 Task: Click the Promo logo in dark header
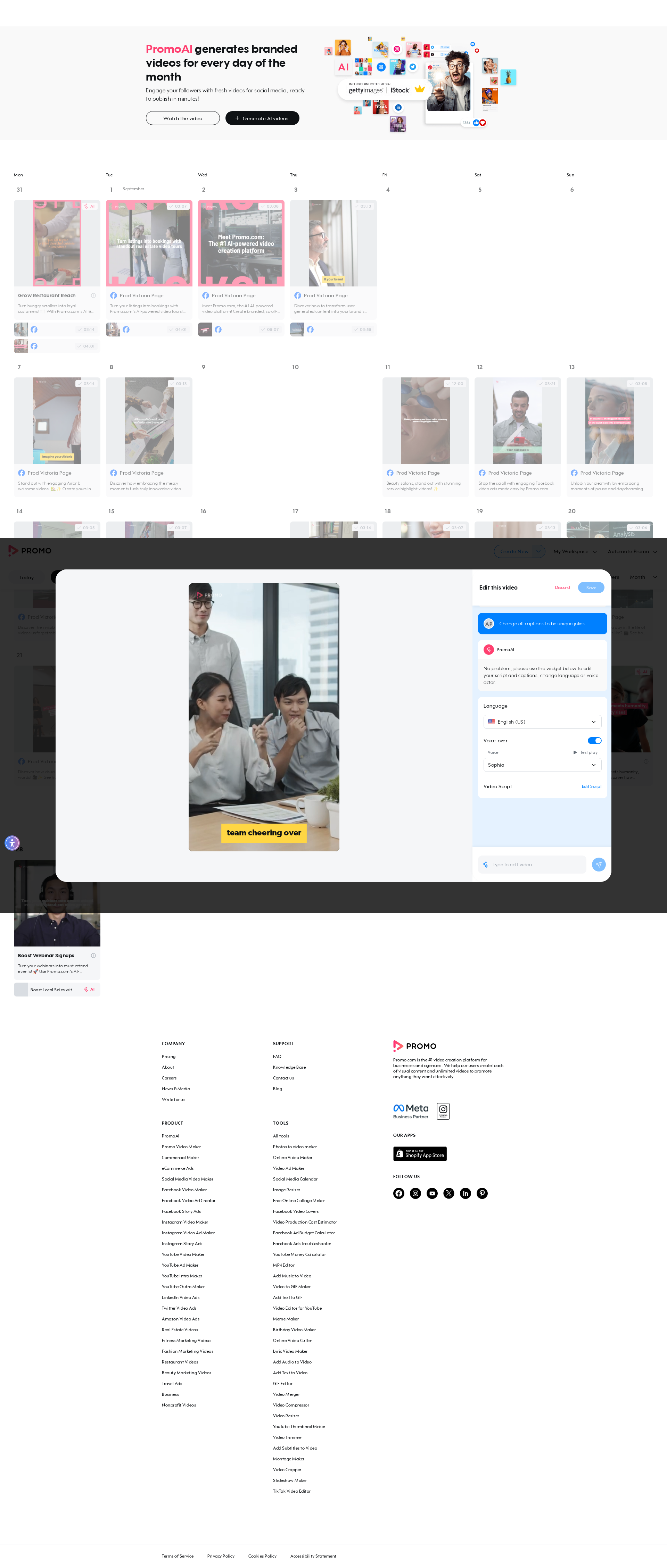[x=30, y=550]
